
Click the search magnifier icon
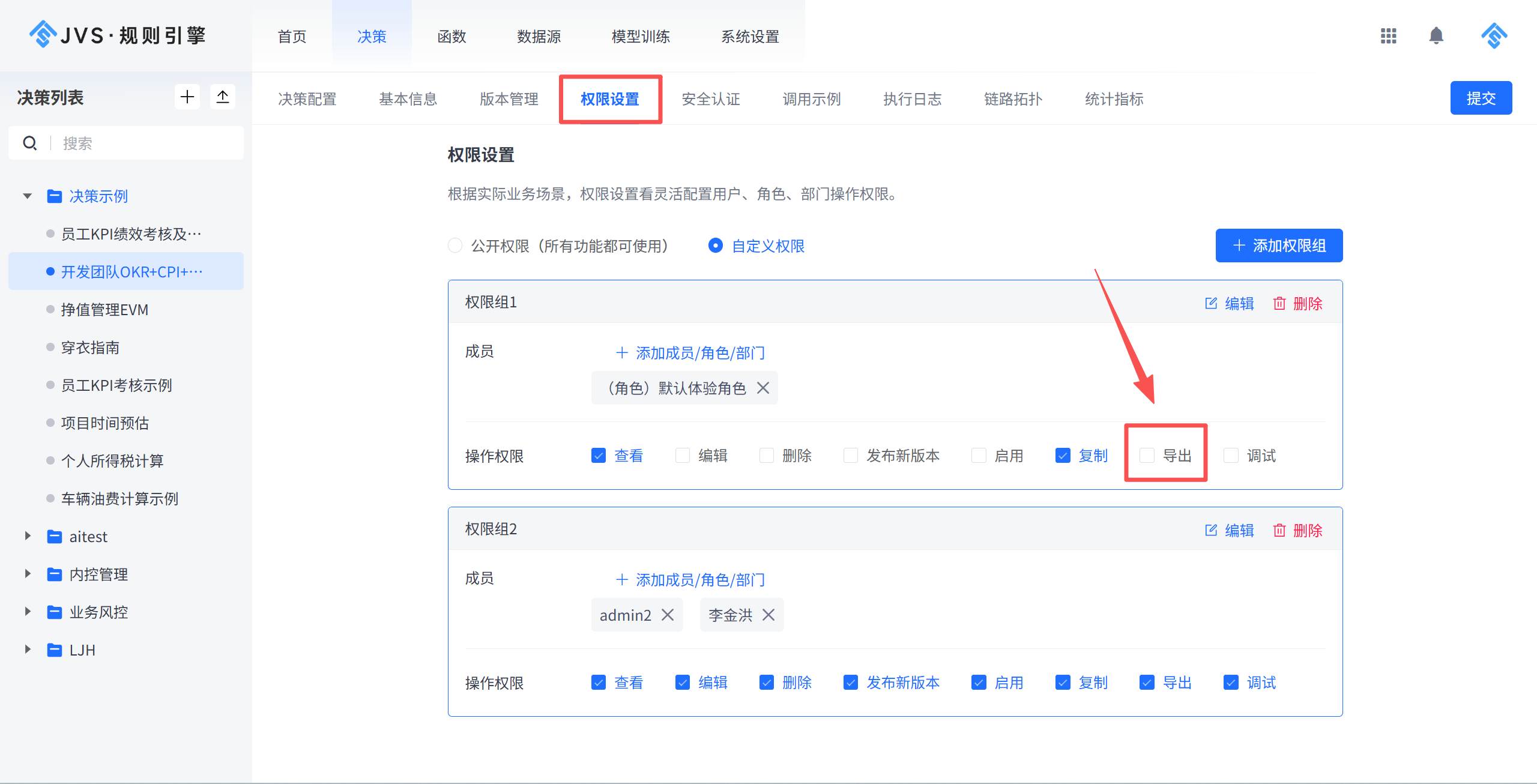coord(30,143)
